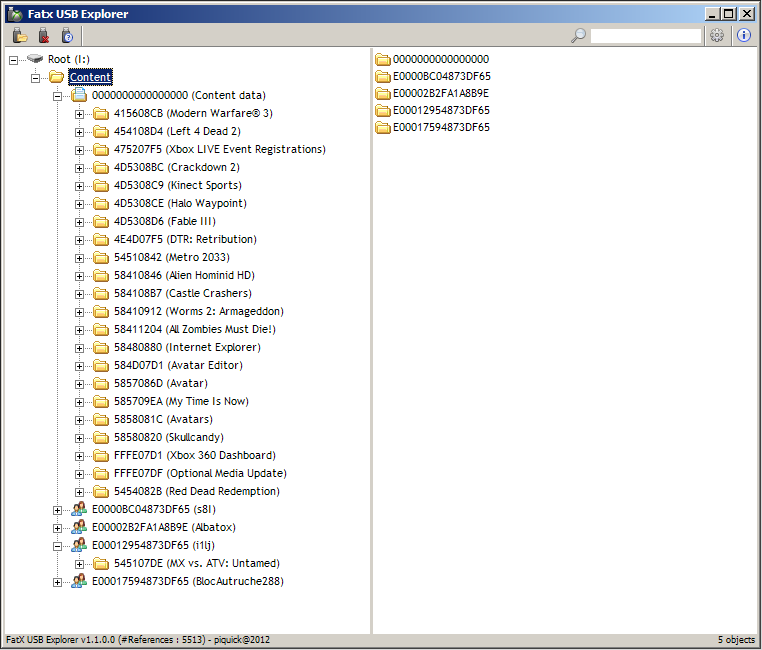762x650 pixels.
Task: Select DTR: Retribution tree entry
Action: pos(185,239)
